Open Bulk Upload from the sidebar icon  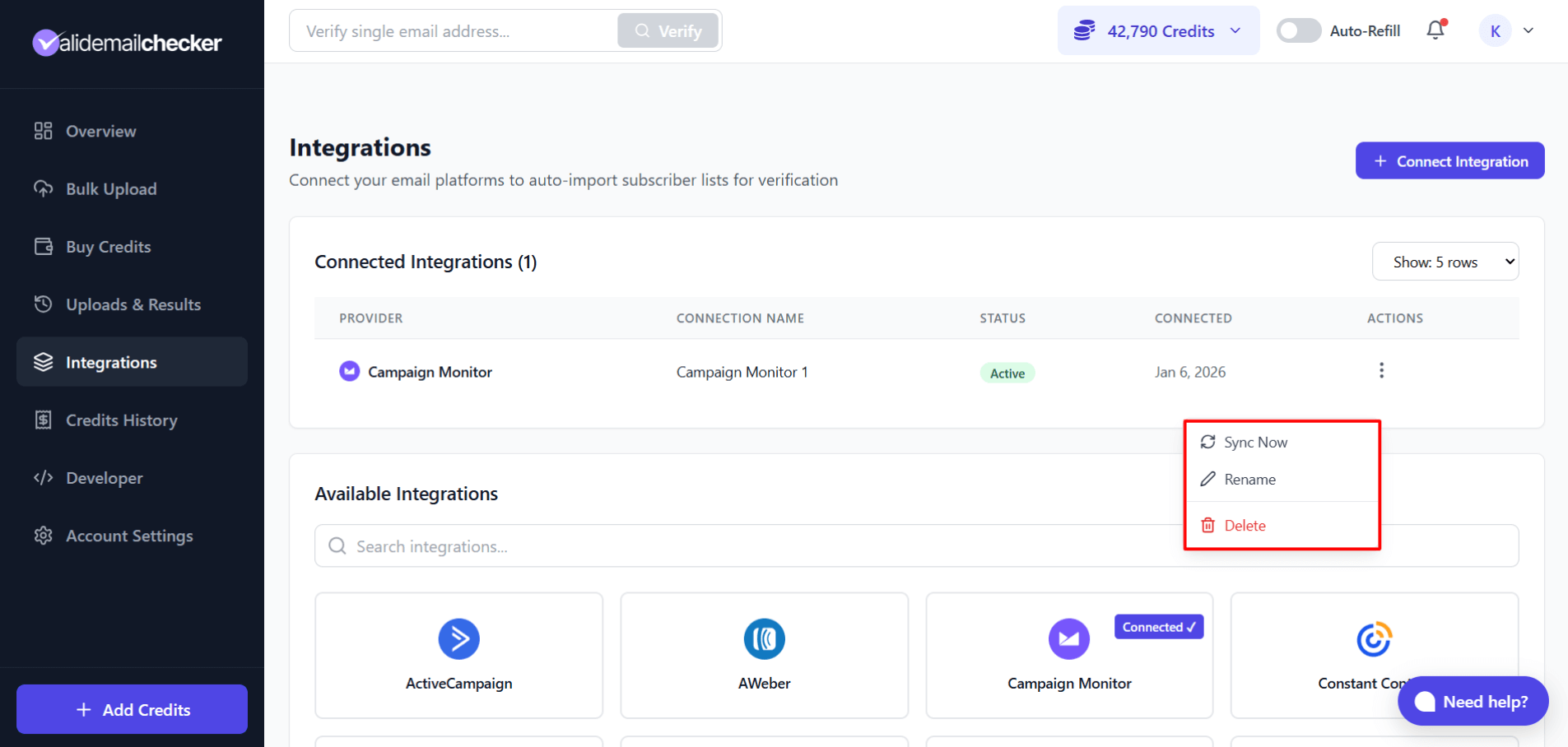[x=44, y=188]
